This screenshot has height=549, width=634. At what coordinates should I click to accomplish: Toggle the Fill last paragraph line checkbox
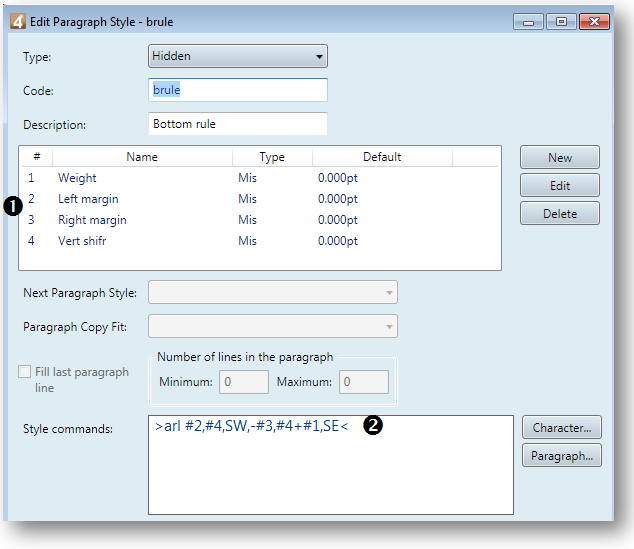click(x=25, y=372)
